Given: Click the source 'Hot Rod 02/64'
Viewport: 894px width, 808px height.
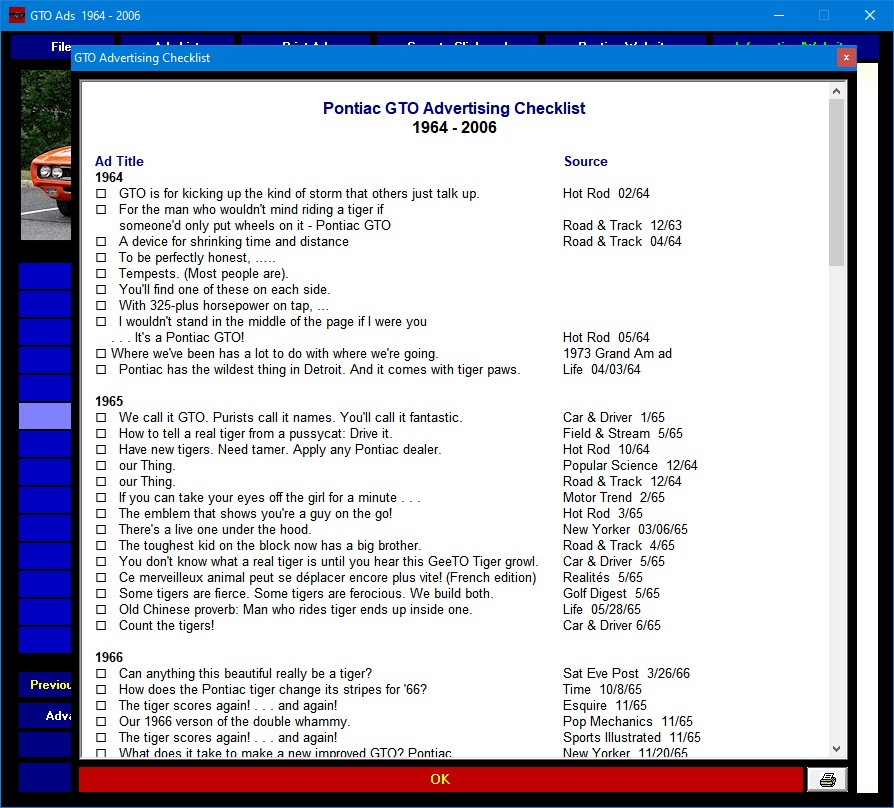Looking at the screenshot, I should click(606, 194).
